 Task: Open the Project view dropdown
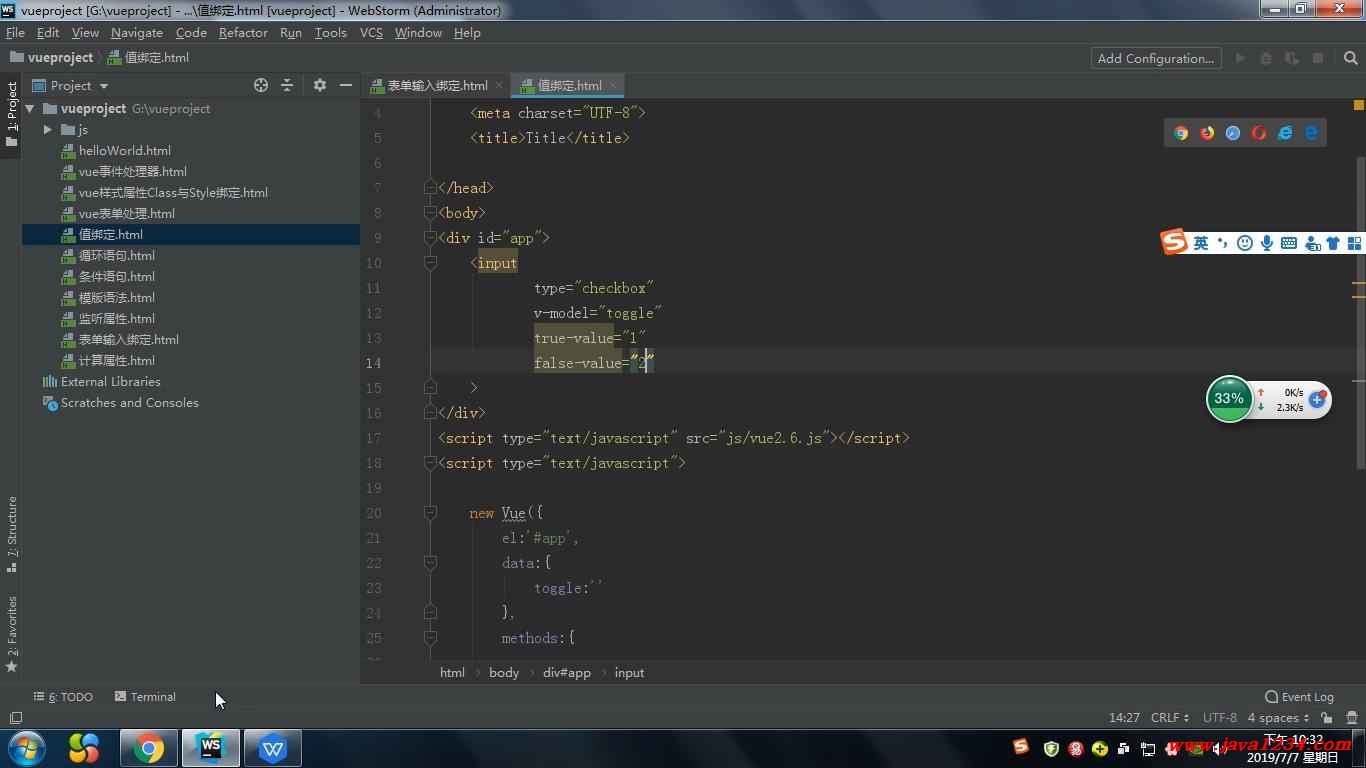click(x=70, y=86)
